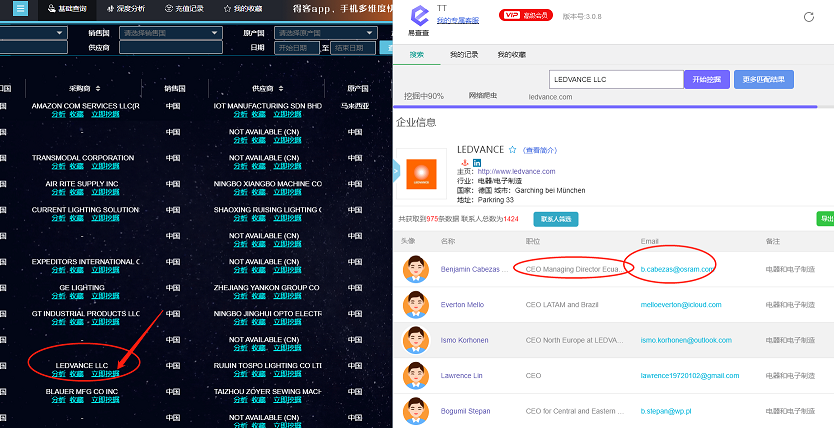Sort by 采购商 column arrows
The width and height of the screenshot is (834, 428).
[98, 88]
